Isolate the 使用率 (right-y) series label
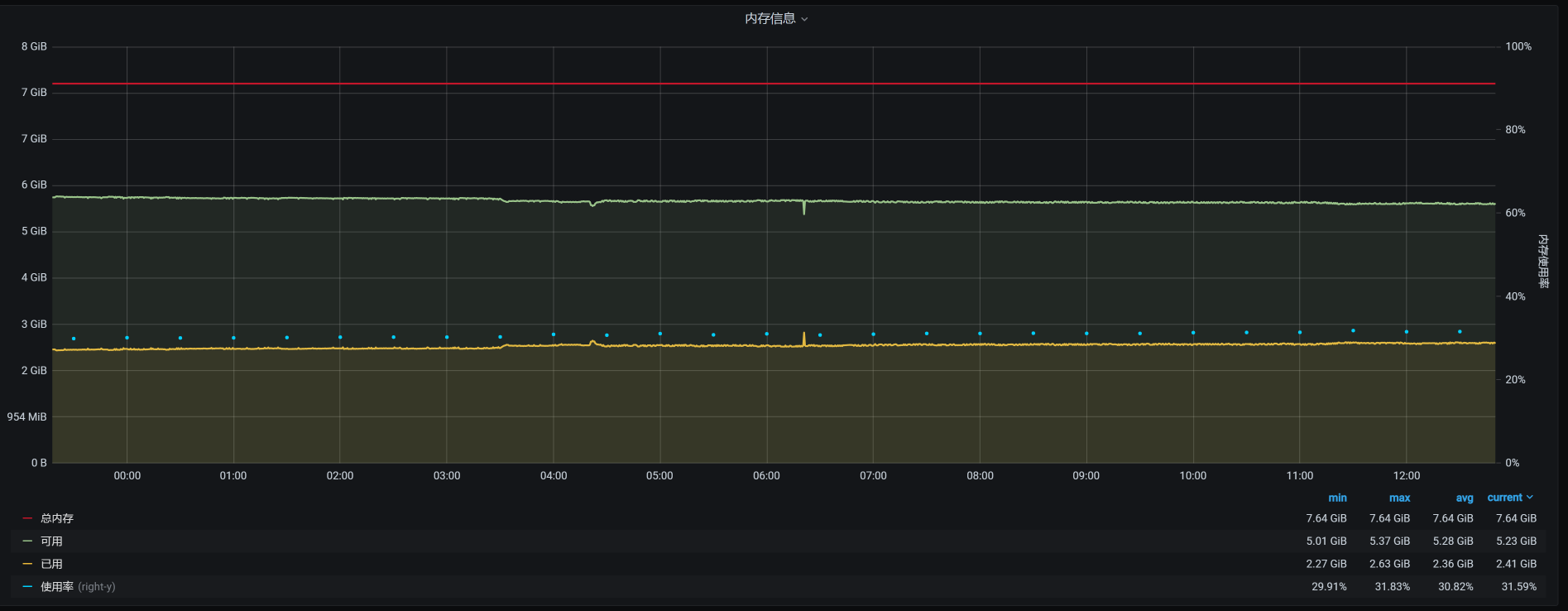 pyautogui.click(x=78, y=587)
